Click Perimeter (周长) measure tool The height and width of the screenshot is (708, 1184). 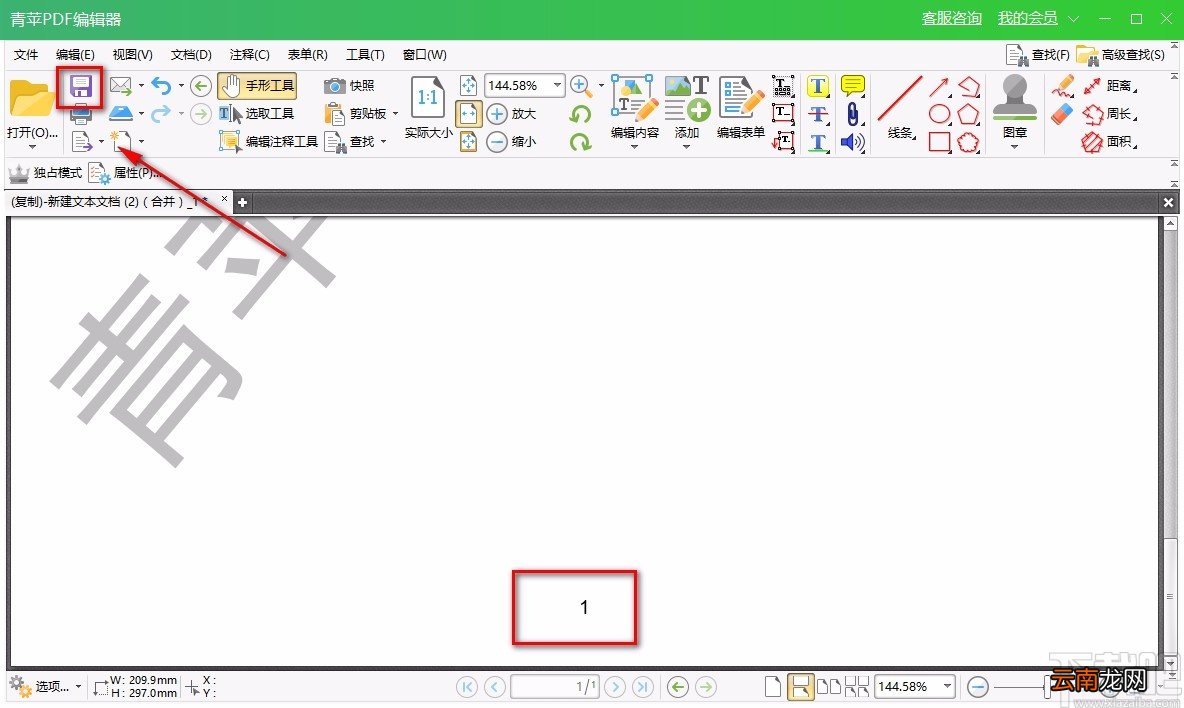[x=1108, y=114]
